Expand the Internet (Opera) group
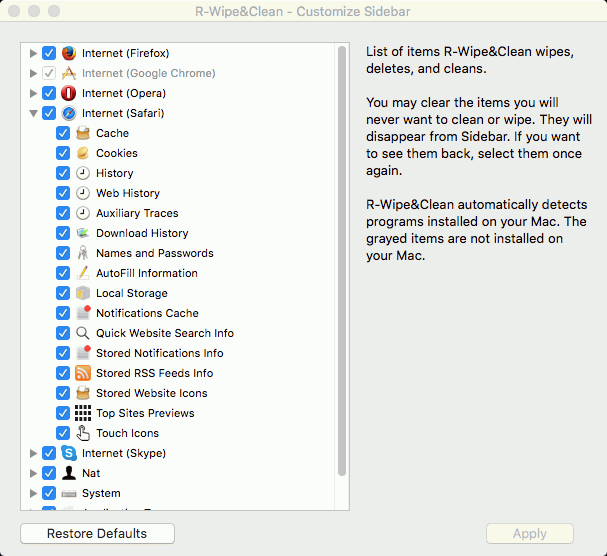This screenshot has height=556, width=607. pyautogui.click(x=33, y=93)
